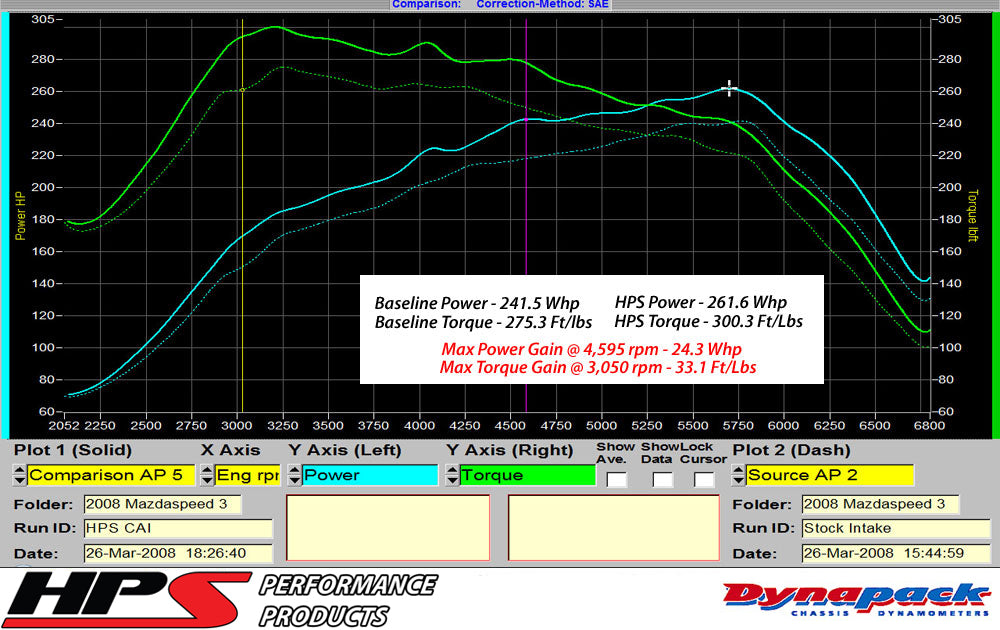Enable the Show Ave. checkbox
The width and height of the screenshot is (1000, 630).
tap(616, 478)
